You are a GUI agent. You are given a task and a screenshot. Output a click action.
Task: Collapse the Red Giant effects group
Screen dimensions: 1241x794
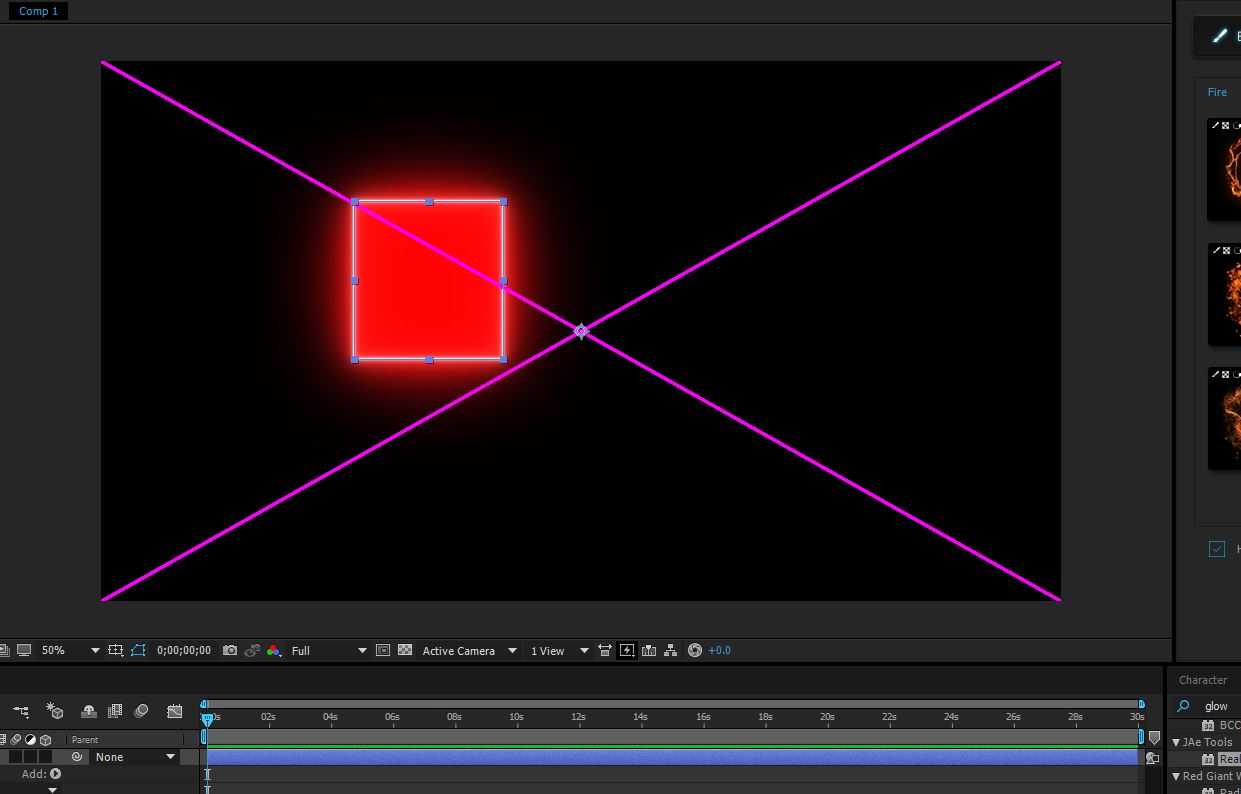[x=1176, y=776]
